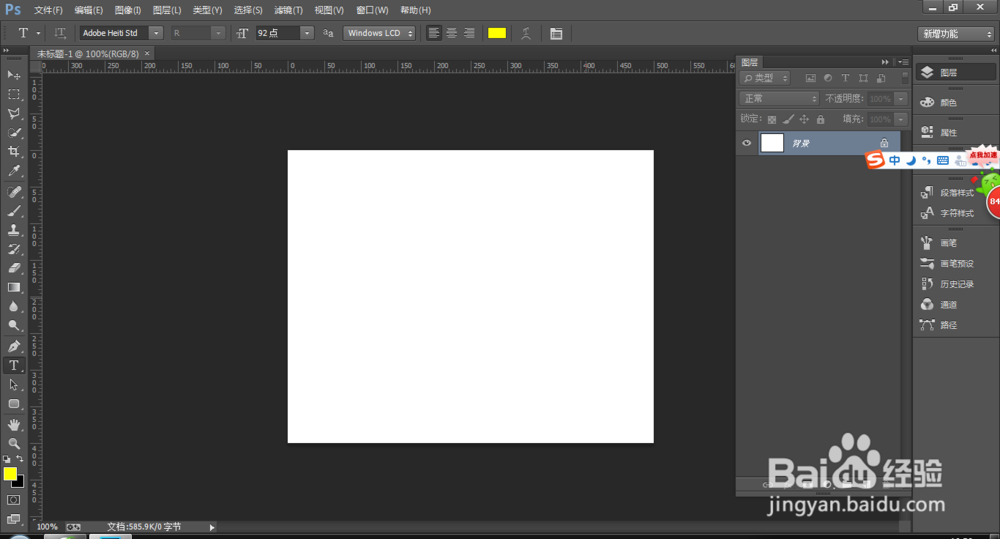Change the screen mode
Screen dimensions: 1000x539
tap(13, 519)
